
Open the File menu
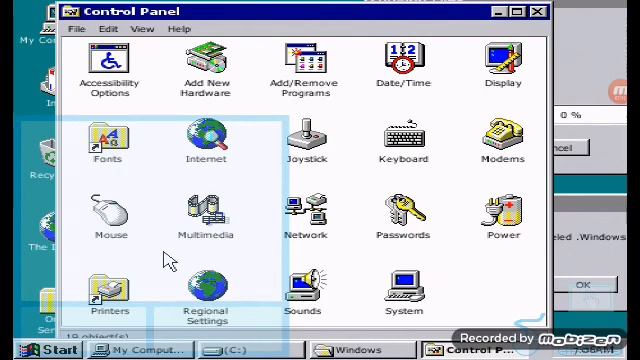point(76,29)
